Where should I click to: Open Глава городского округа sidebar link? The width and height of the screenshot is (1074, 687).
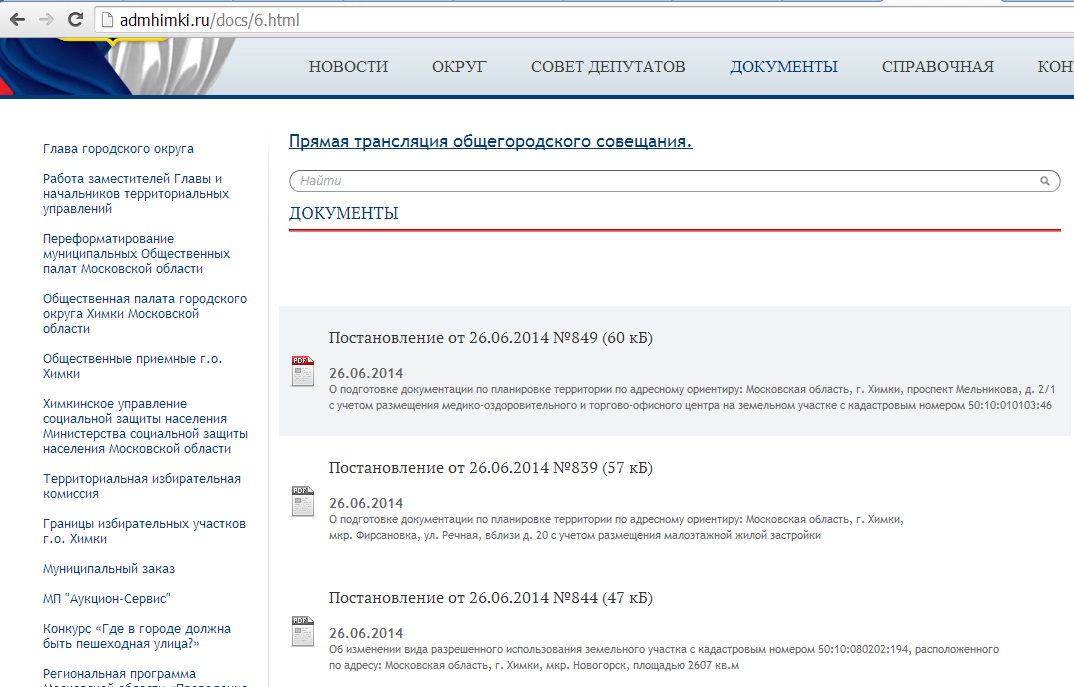pyautogui.click(x=118, y=149)
